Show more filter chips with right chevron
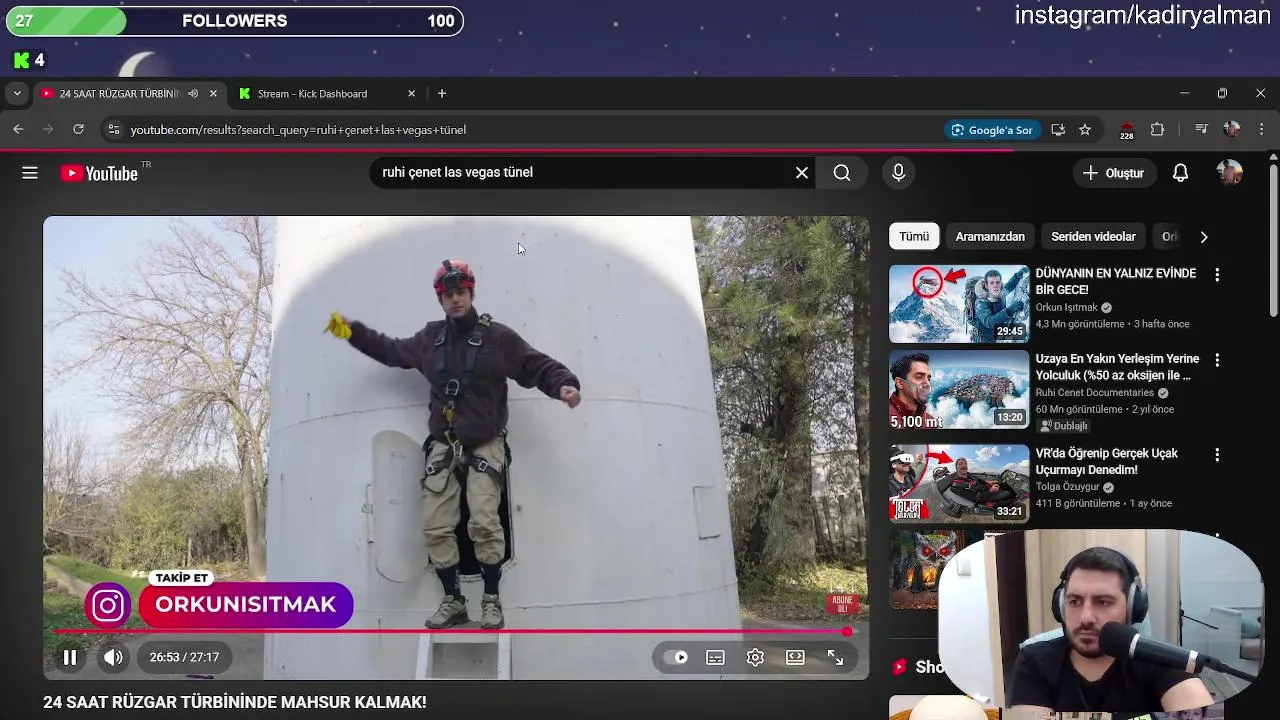This screenshot has width=1280, height=720. [1203, 237]
